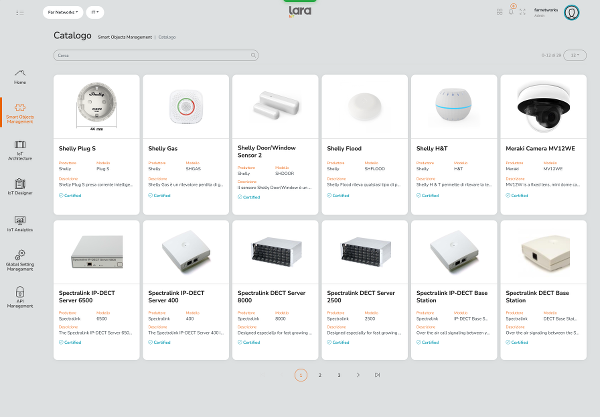Viewport: 600px width, 417px height.
Task: Click the Meraki Camera MV12WE title
Action: 540,148
